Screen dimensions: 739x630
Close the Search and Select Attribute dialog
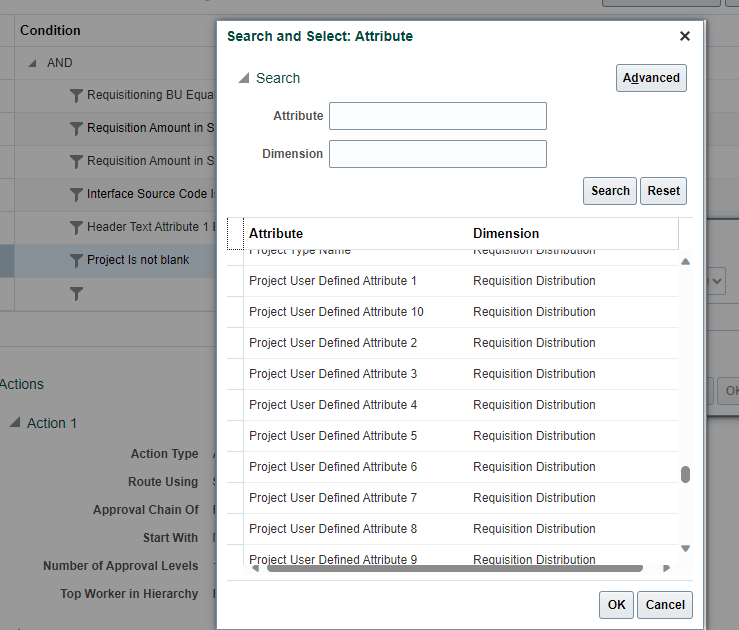(x=685, y=36)
